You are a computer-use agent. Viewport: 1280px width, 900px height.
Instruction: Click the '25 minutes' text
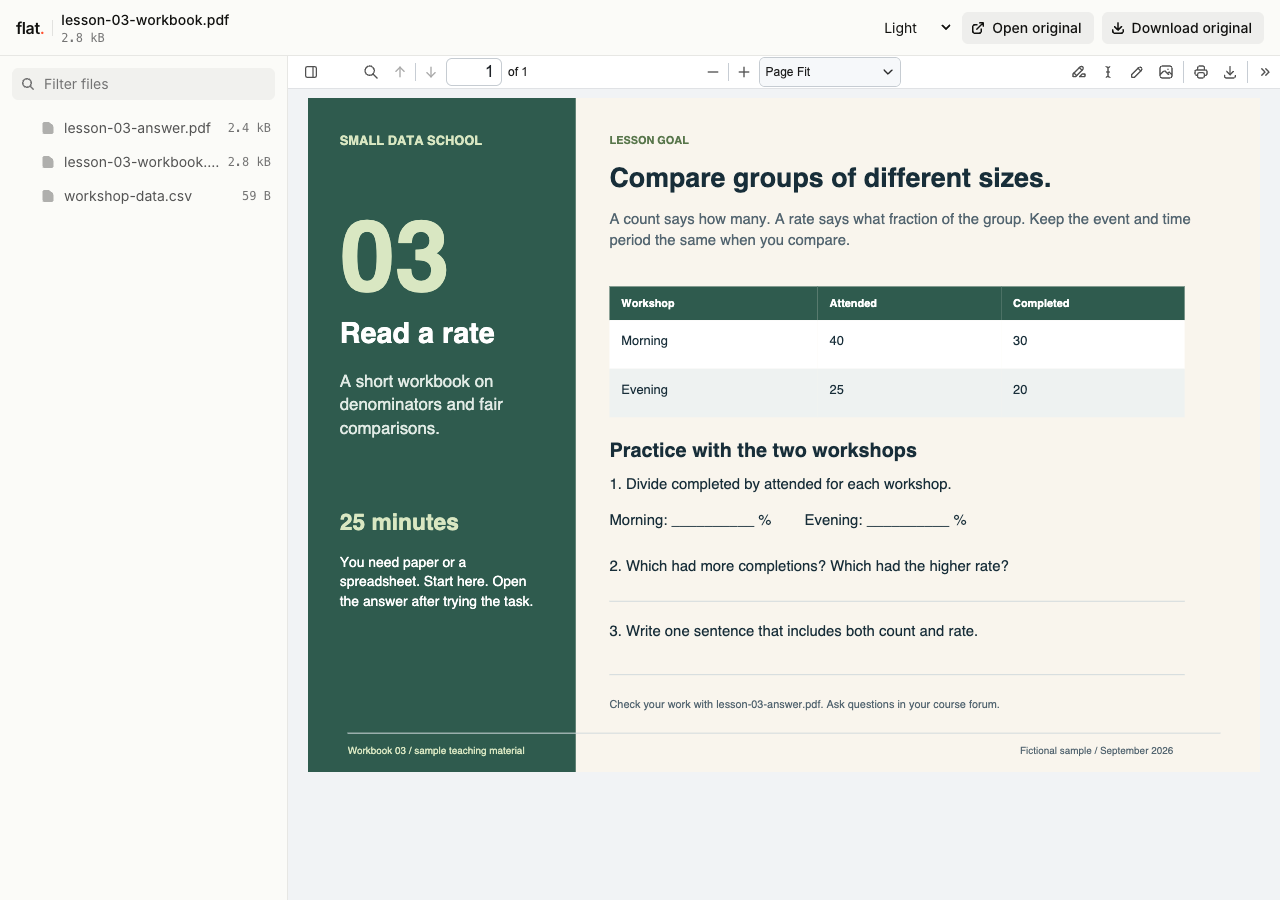tap(399, 522)
